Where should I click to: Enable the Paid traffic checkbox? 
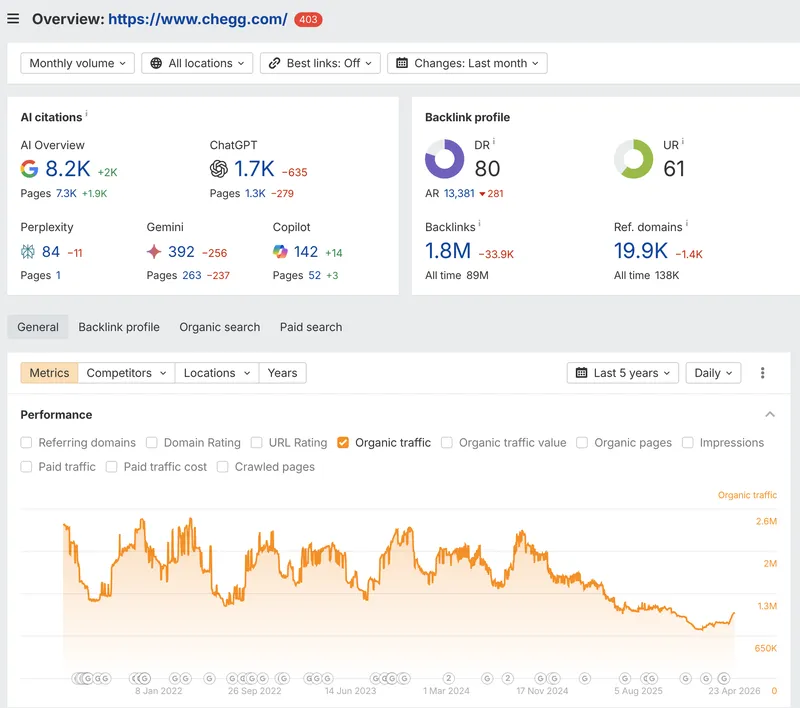tap(26, 467)
